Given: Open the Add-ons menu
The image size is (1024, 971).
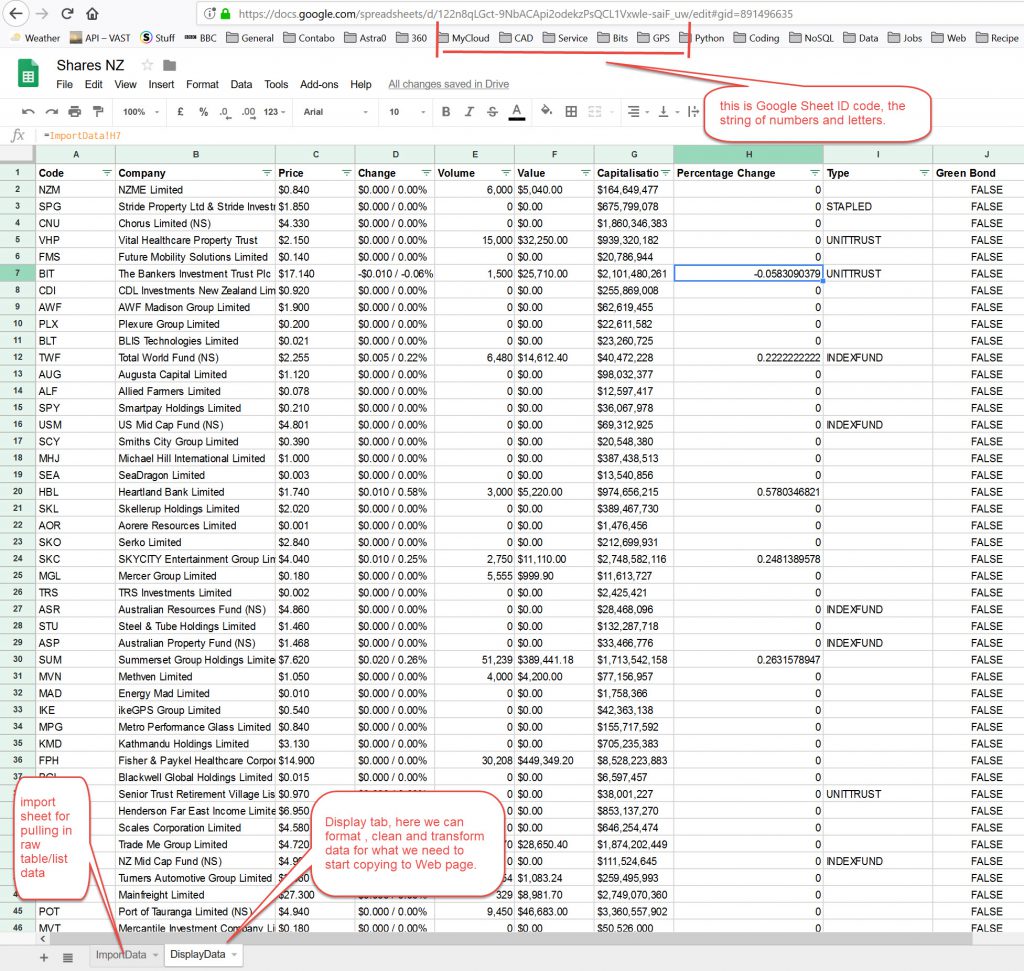Looking at the screenshot, I should [x=319, y=85].
